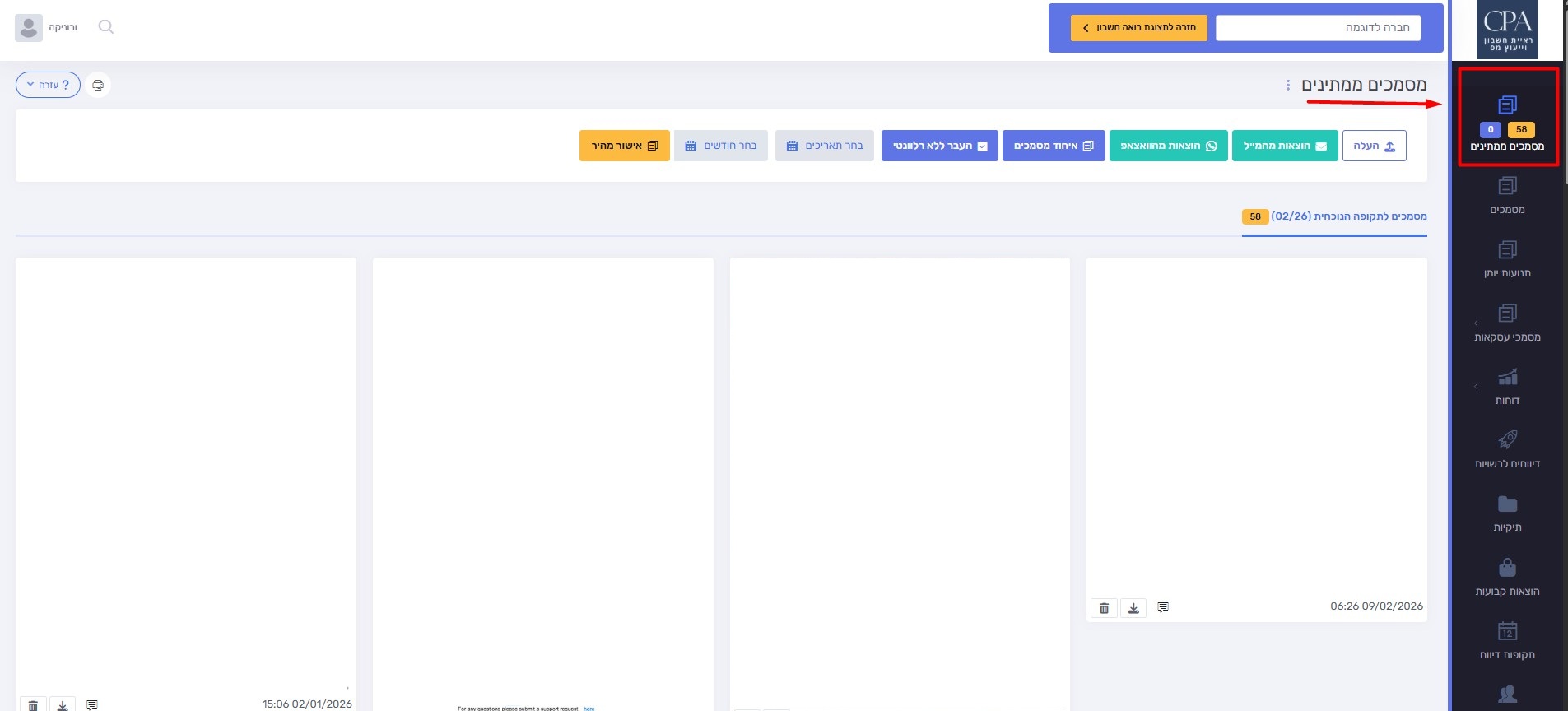
Task: Download the document dated 09/02/2026
Action: point(1133,608)
